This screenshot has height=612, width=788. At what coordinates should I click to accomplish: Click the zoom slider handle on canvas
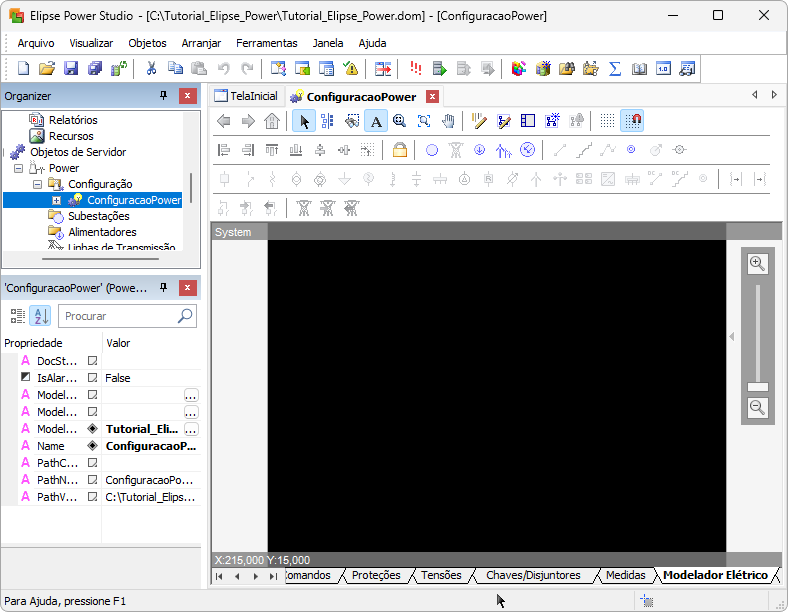(757, 386)
